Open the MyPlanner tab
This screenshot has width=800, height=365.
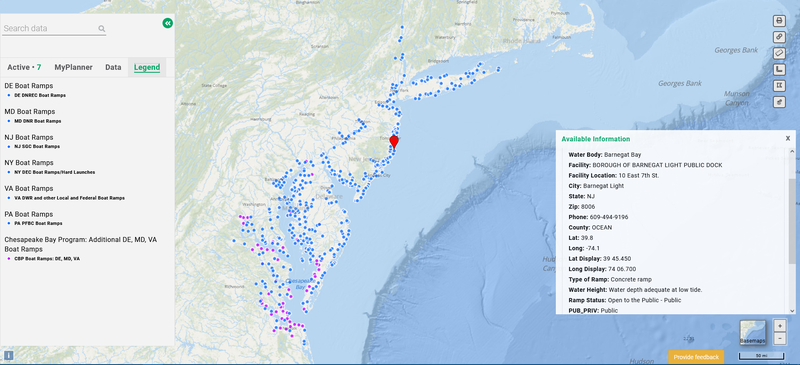[x=73, y=67]
